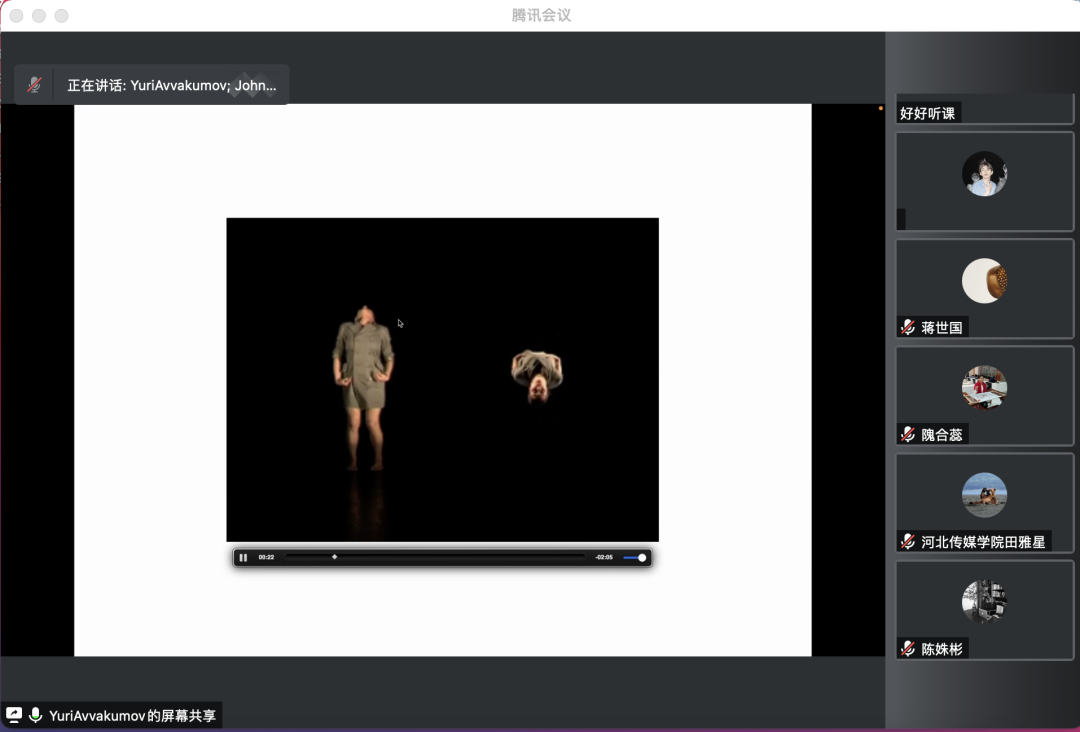
Task: Click muted mic icon next to 河北传媒学院田雅星
Action: 908,541
